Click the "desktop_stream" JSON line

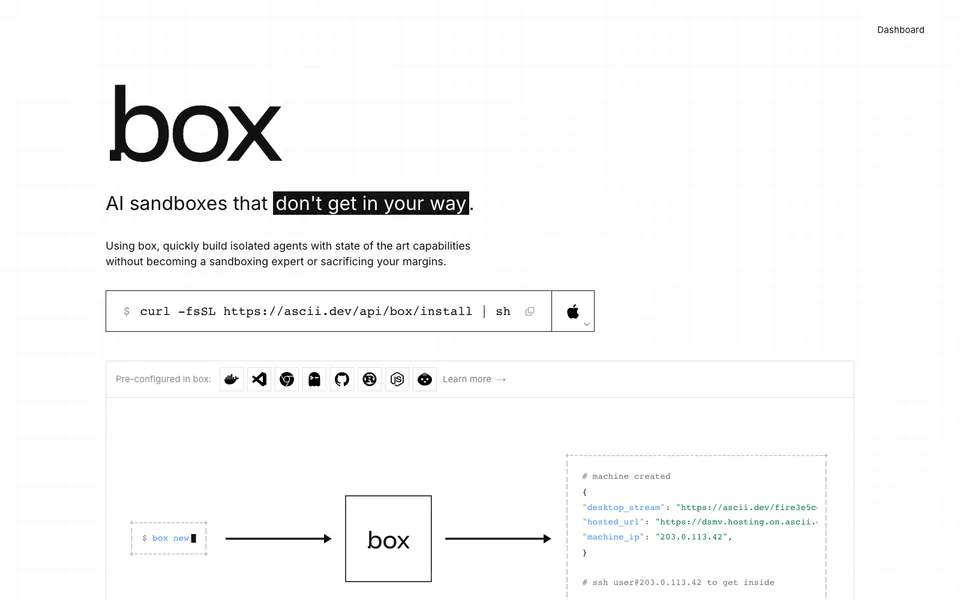pyautogui.click(x=699, y=507)
